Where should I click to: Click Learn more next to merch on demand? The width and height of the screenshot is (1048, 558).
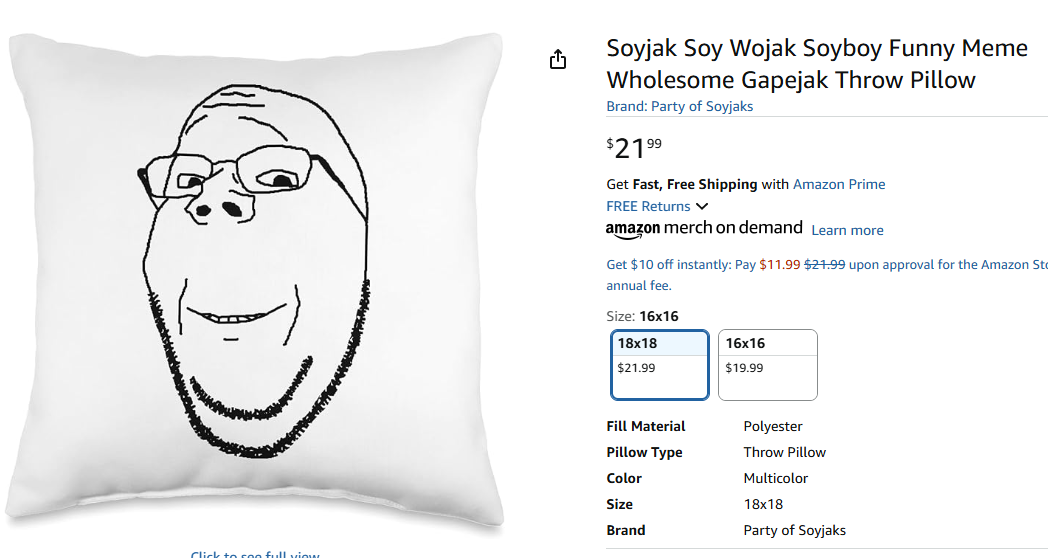(847, 230)
